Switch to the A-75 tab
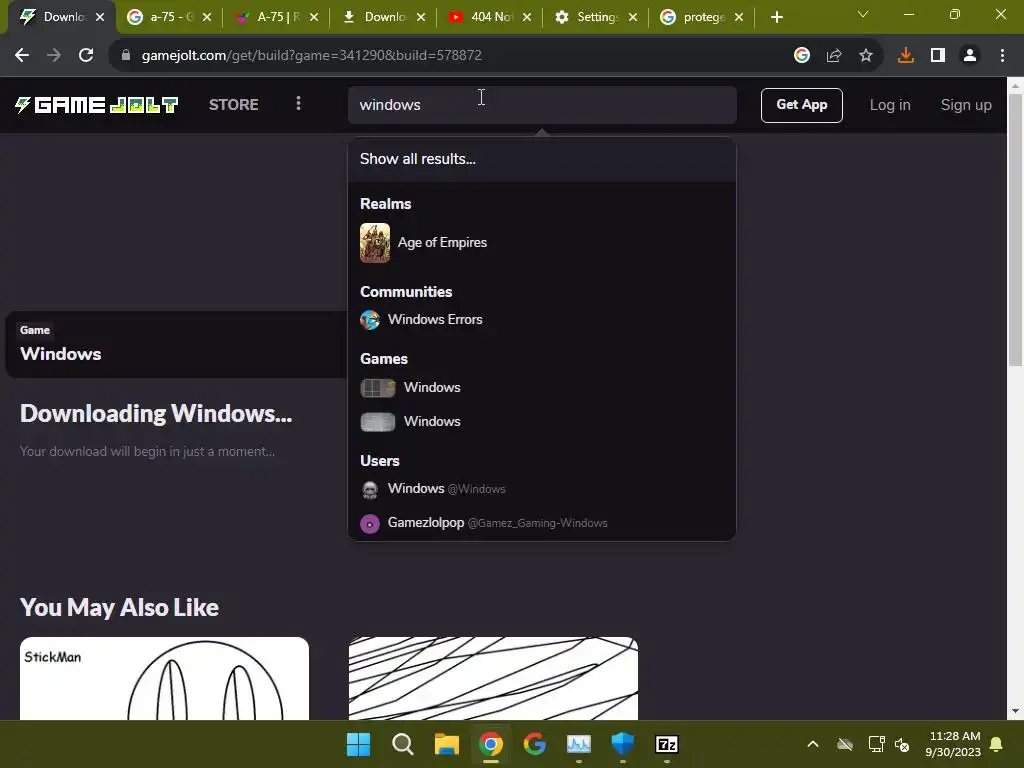1024x768 pixels. (x=276, y=18)
